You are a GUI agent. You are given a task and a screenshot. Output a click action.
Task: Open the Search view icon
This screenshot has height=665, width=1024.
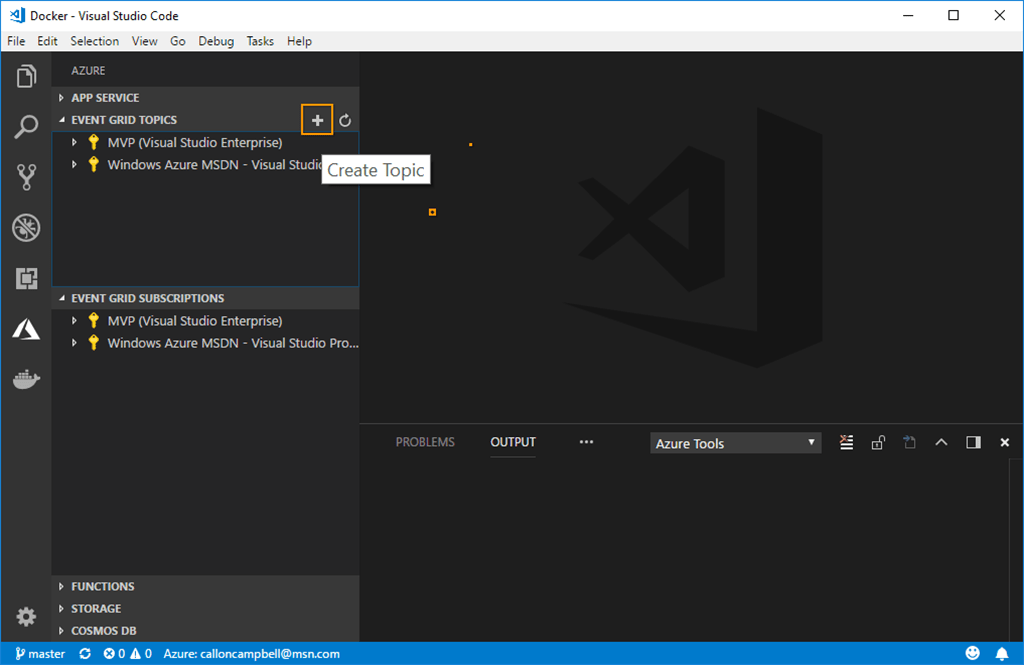click(x=26, y=128)
